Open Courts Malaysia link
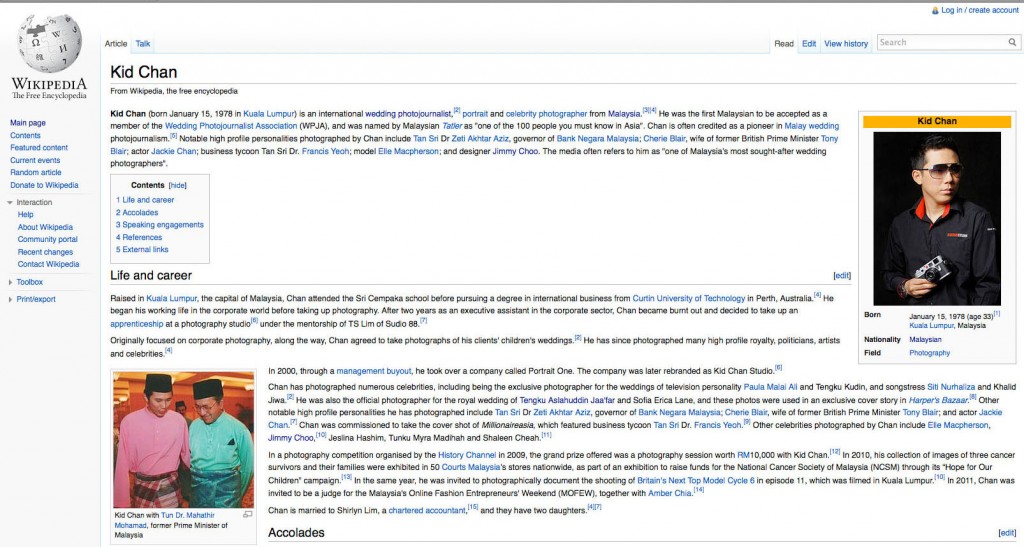 click(470, 467)
